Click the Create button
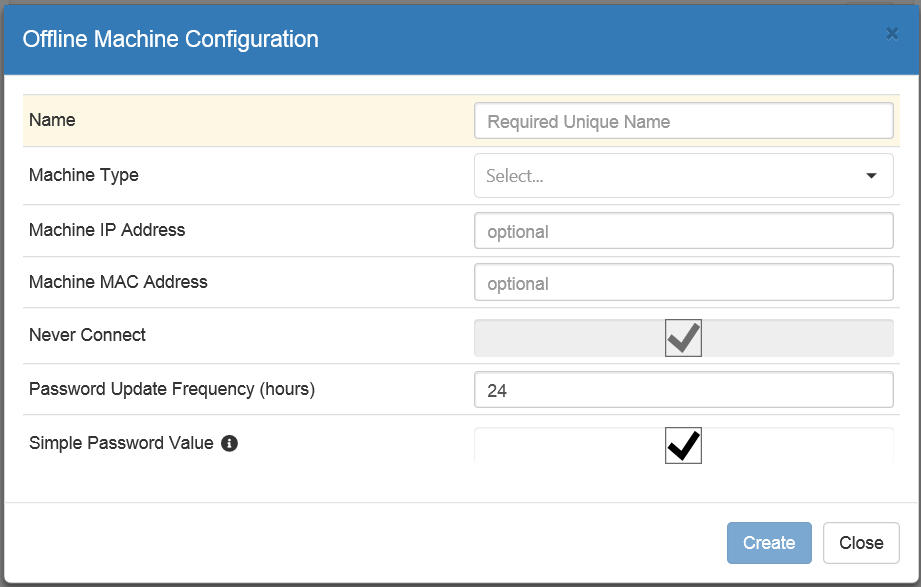The height and width of the screenshot is (587, 921). tap(769, 543)
